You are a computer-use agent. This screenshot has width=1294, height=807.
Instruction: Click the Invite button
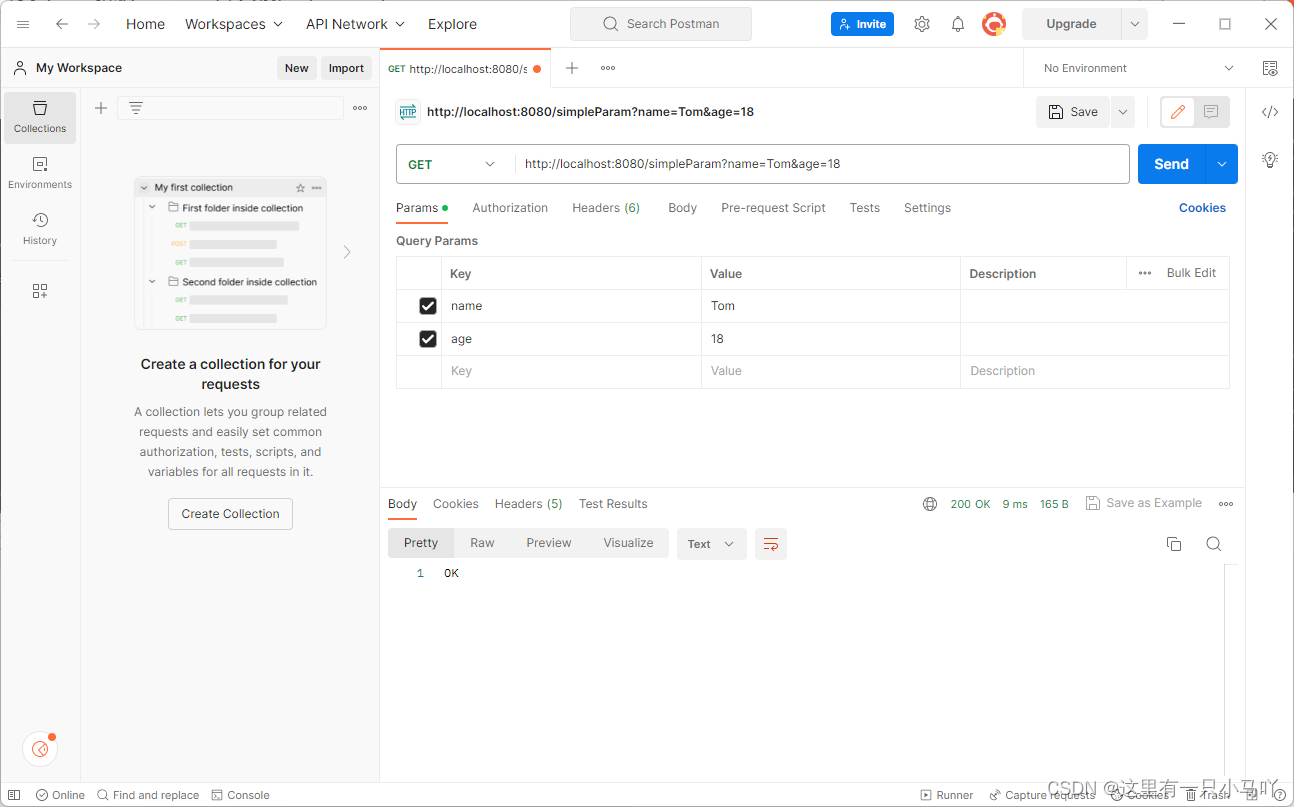(x=862, y=24)
